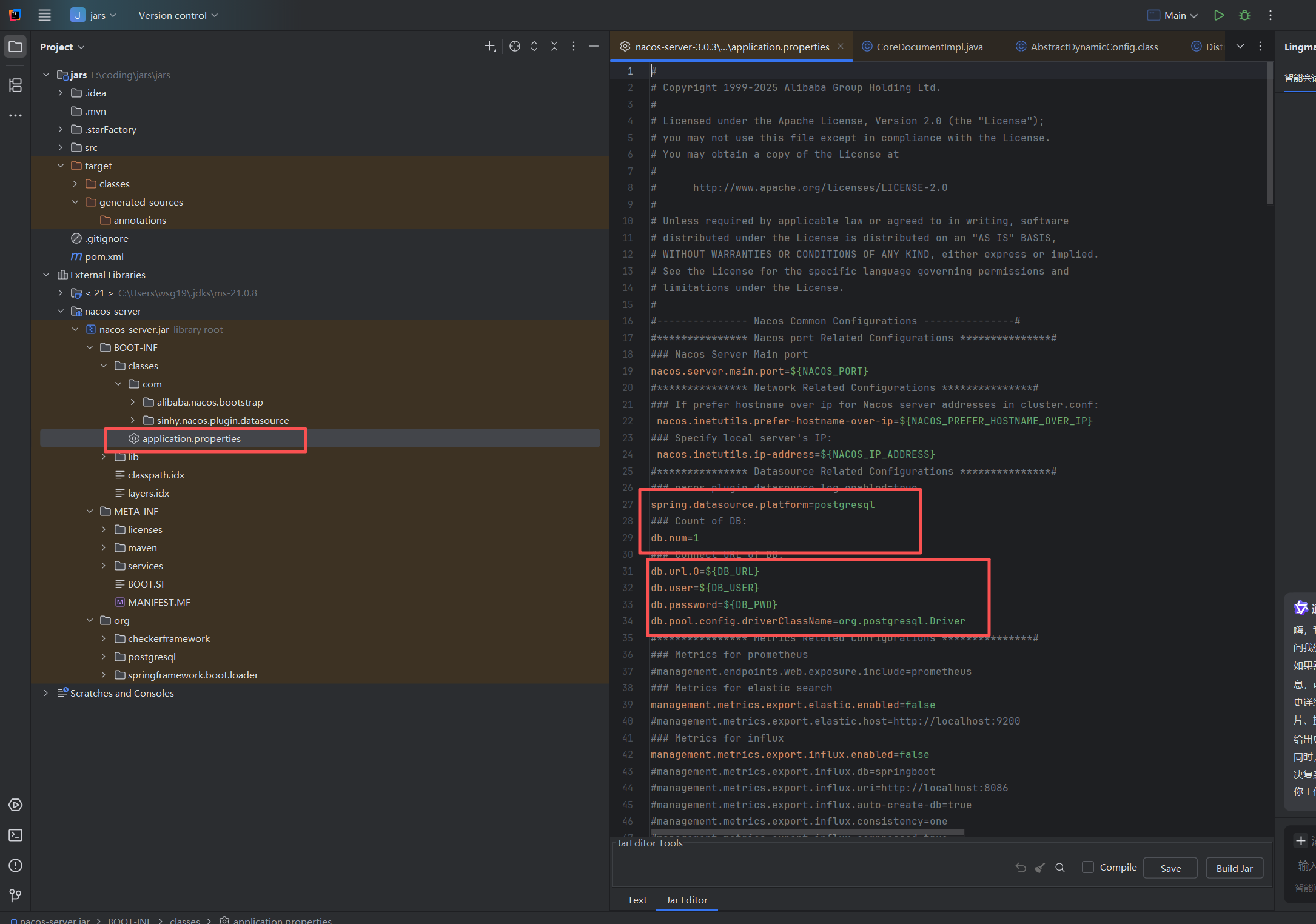Expand the .idea folder
Screen dimensions: 1316x924
click(x=61, y=93)
